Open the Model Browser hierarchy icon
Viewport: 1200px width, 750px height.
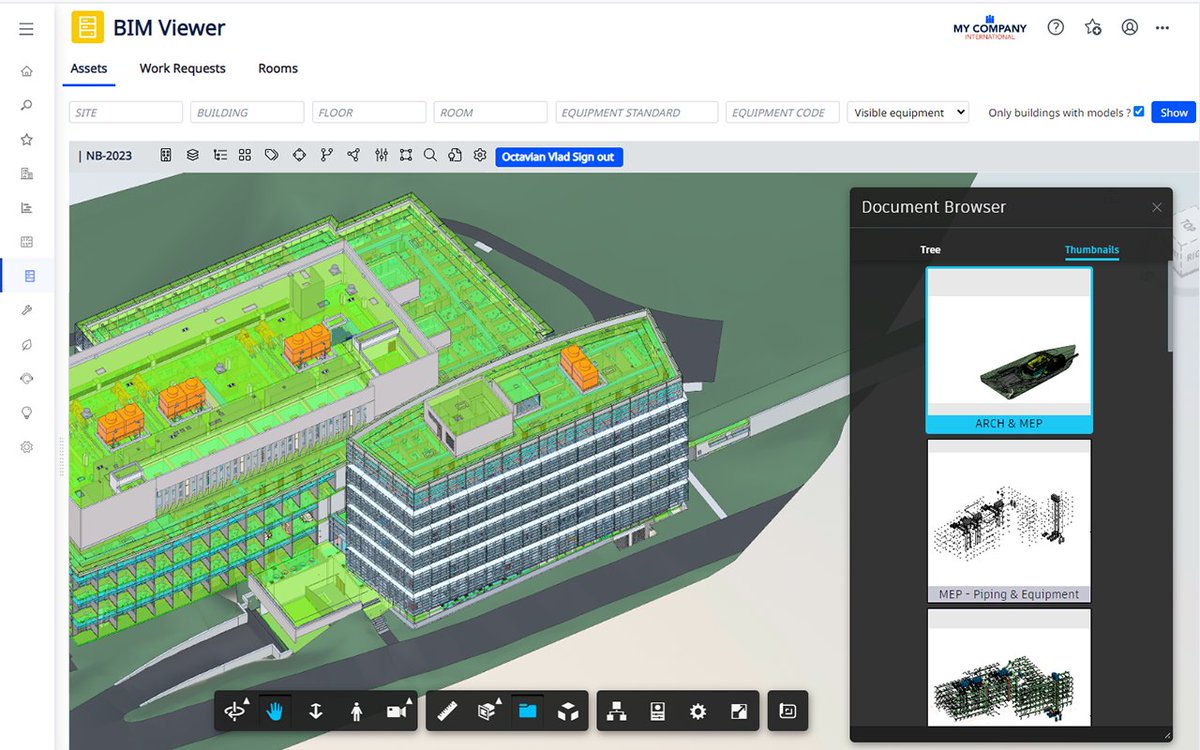tap(617, 711)
